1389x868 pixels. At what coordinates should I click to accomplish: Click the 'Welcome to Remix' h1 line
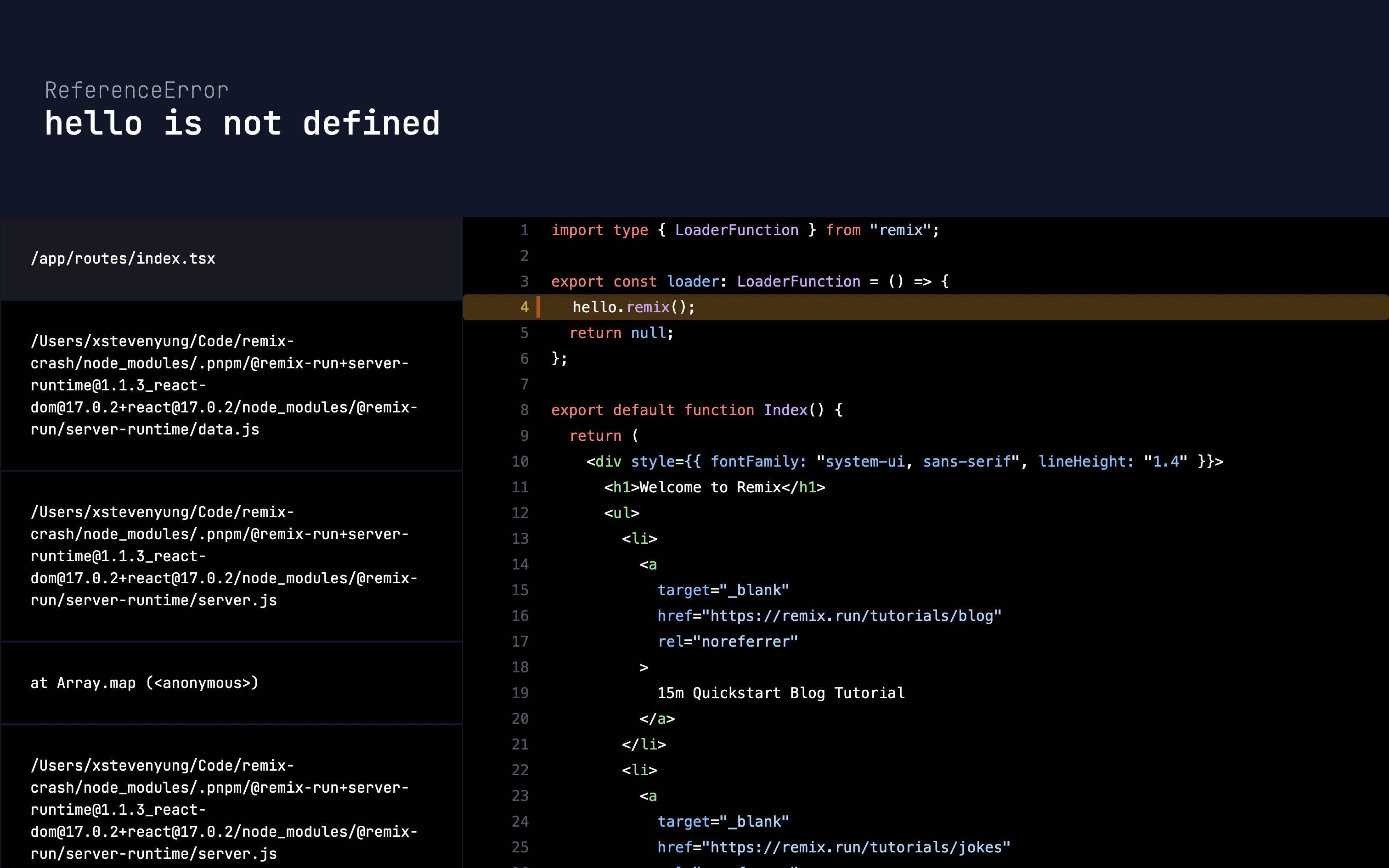pyautogui.click(x=714, y=487)
